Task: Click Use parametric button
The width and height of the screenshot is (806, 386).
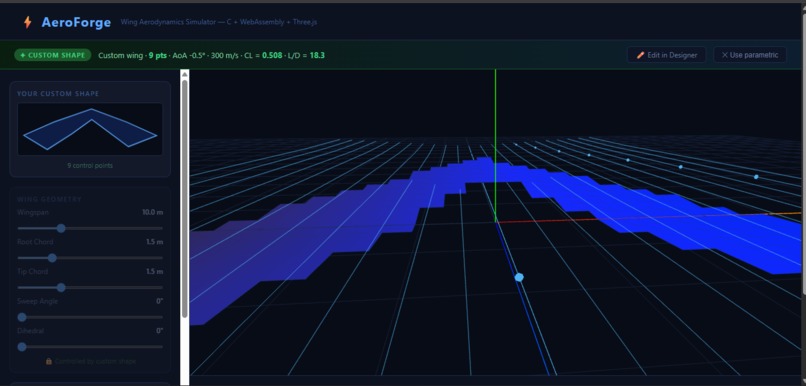Action: pos(749,55)
